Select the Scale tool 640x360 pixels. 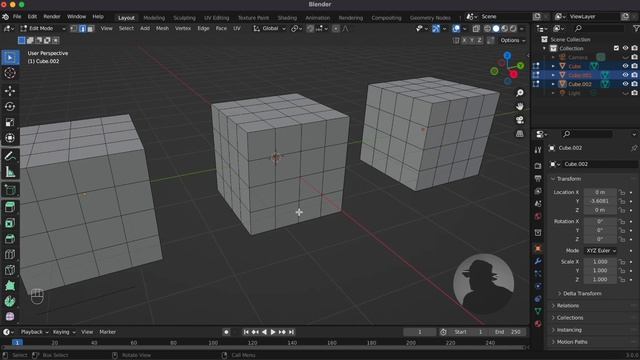pos(10,122)
